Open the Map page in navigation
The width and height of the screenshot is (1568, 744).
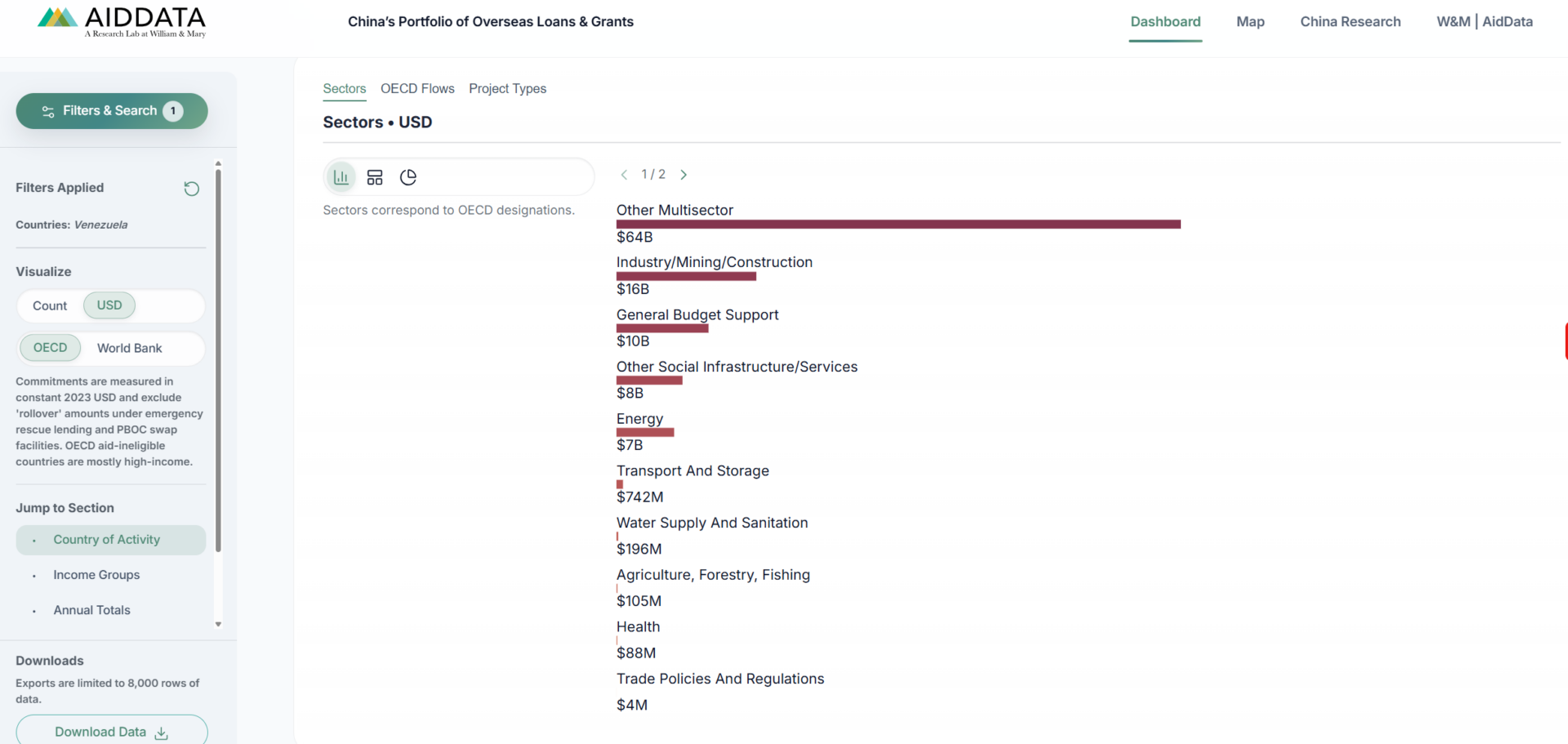point(1249,22)
